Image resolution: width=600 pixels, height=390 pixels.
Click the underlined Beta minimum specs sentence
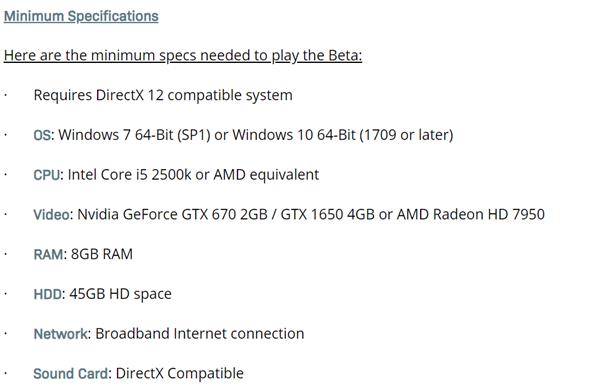183,56
